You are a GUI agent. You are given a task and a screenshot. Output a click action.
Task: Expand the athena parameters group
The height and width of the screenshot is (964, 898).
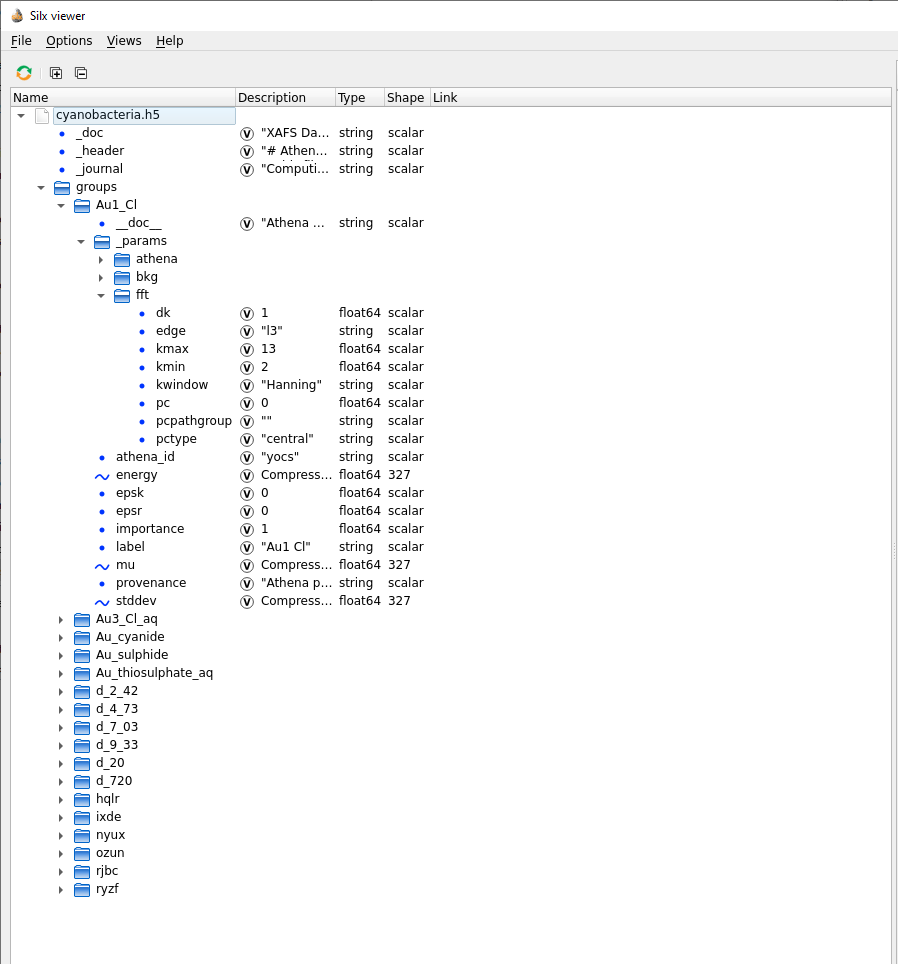coord(99,258)
